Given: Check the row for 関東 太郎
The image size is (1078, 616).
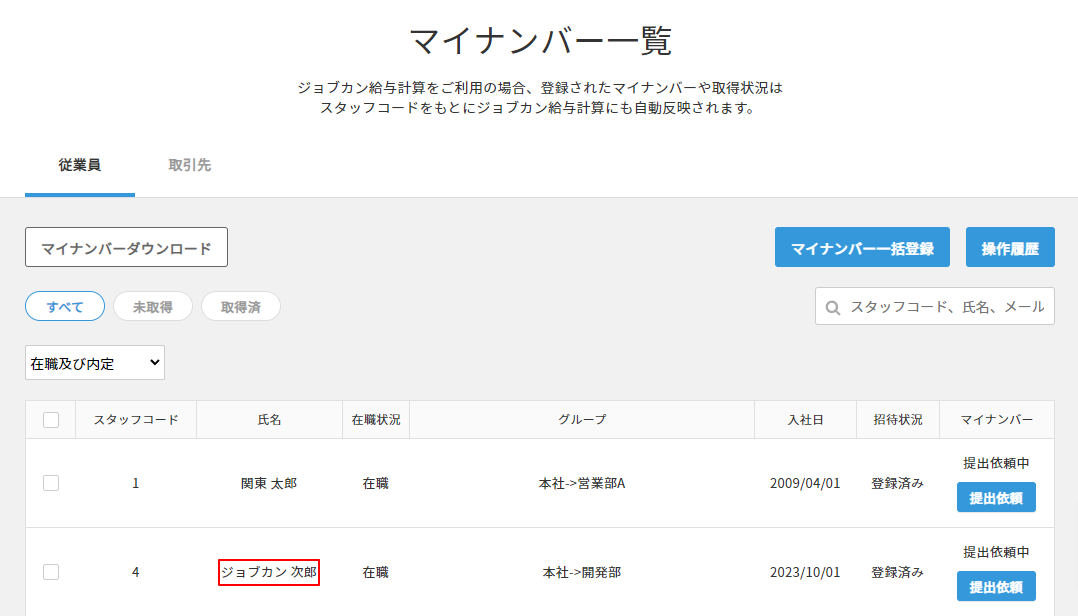Looking at the screenshot, I should point(51,483).
